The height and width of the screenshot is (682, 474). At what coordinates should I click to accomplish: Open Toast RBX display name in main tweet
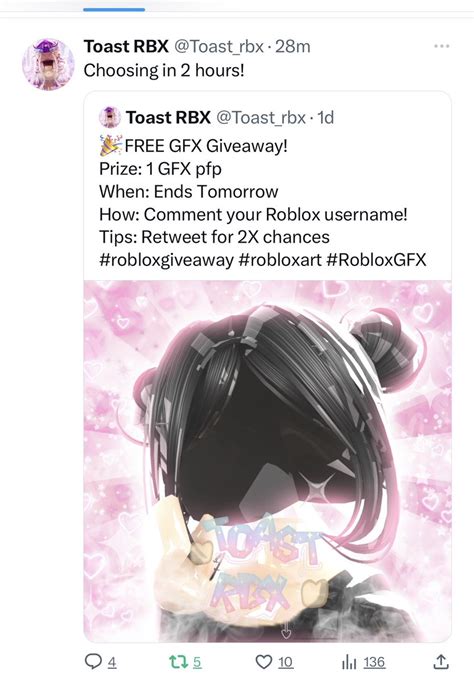click(126, 46)
